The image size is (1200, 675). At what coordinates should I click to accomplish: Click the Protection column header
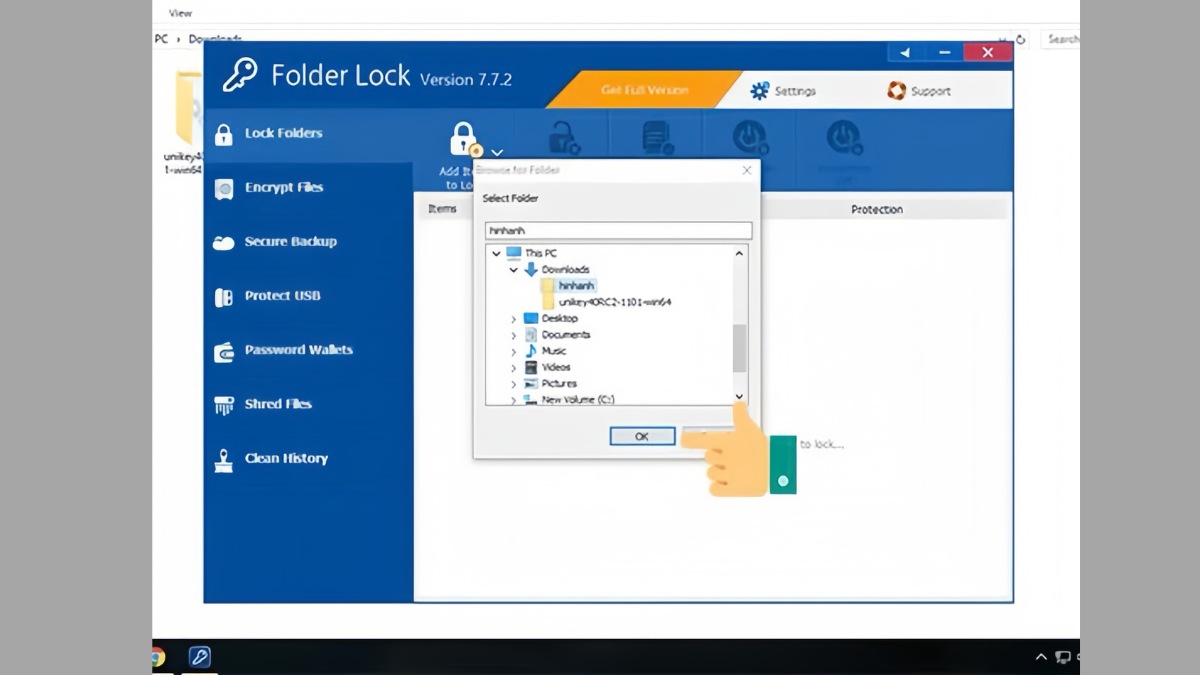(x=877, y=209)
